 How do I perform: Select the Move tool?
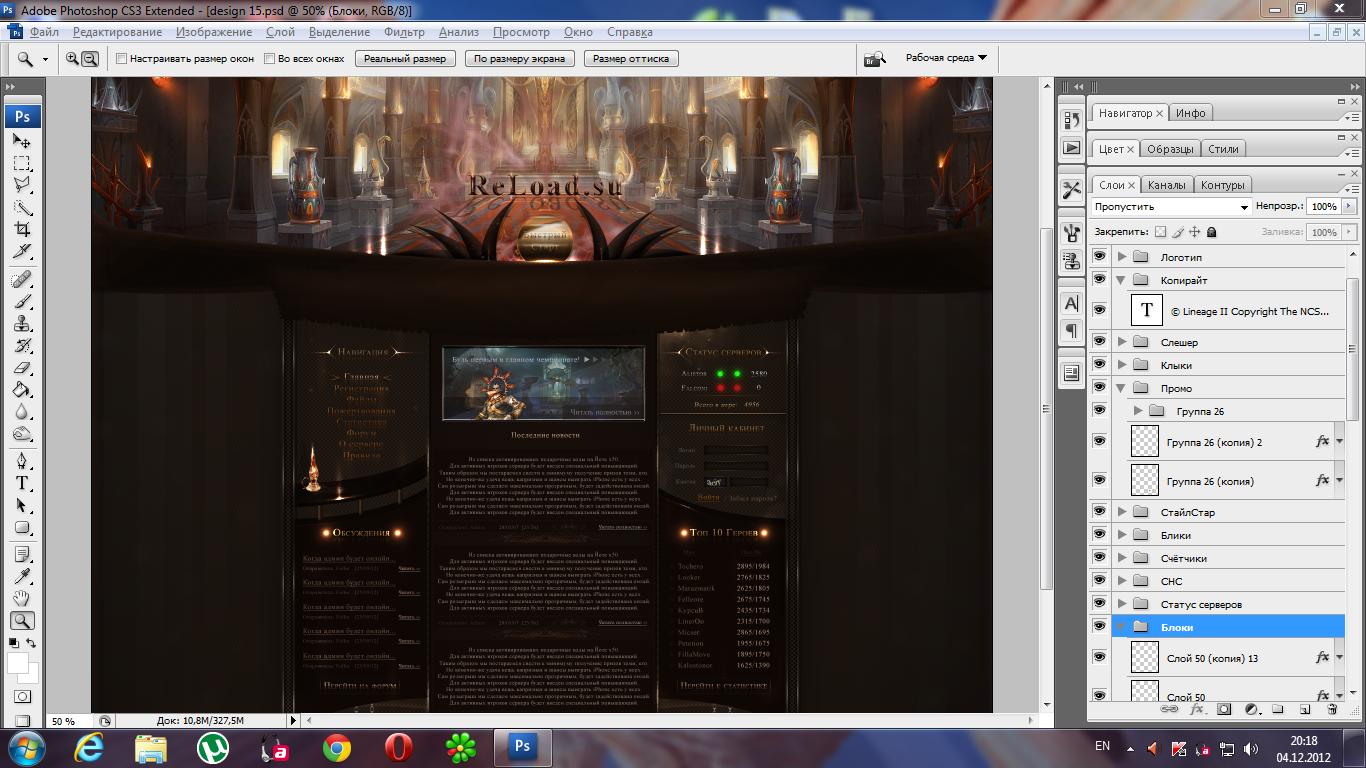pos(22,141)
